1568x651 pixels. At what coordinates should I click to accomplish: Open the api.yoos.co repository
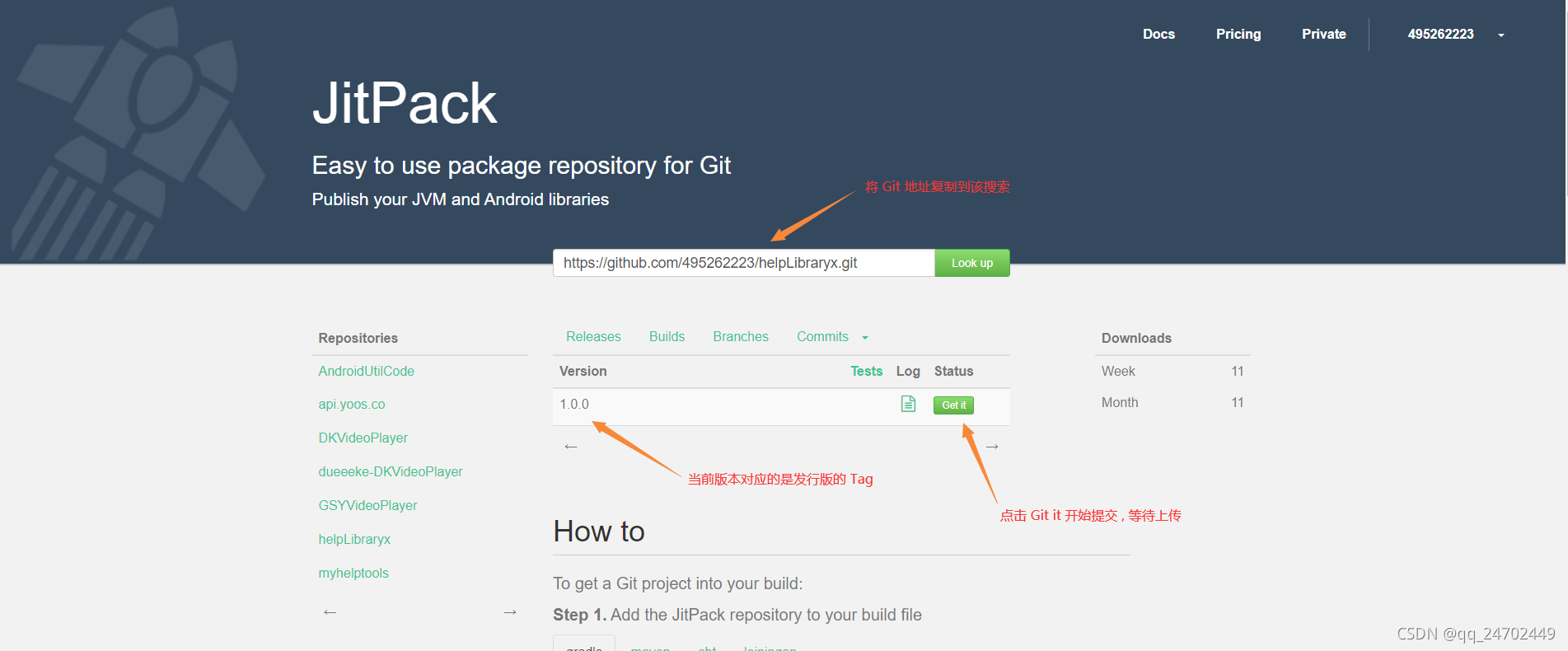(352, 404)
